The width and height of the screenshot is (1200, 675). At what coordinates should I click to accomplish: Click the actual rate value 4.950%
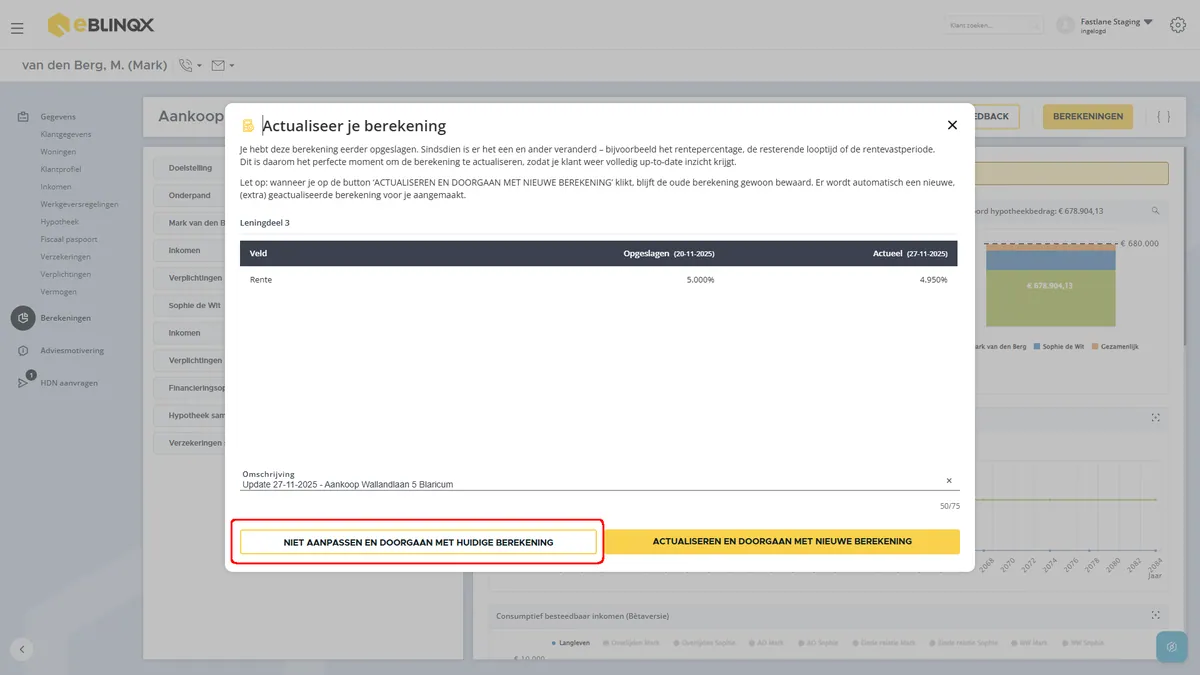(x=934, y=280)
